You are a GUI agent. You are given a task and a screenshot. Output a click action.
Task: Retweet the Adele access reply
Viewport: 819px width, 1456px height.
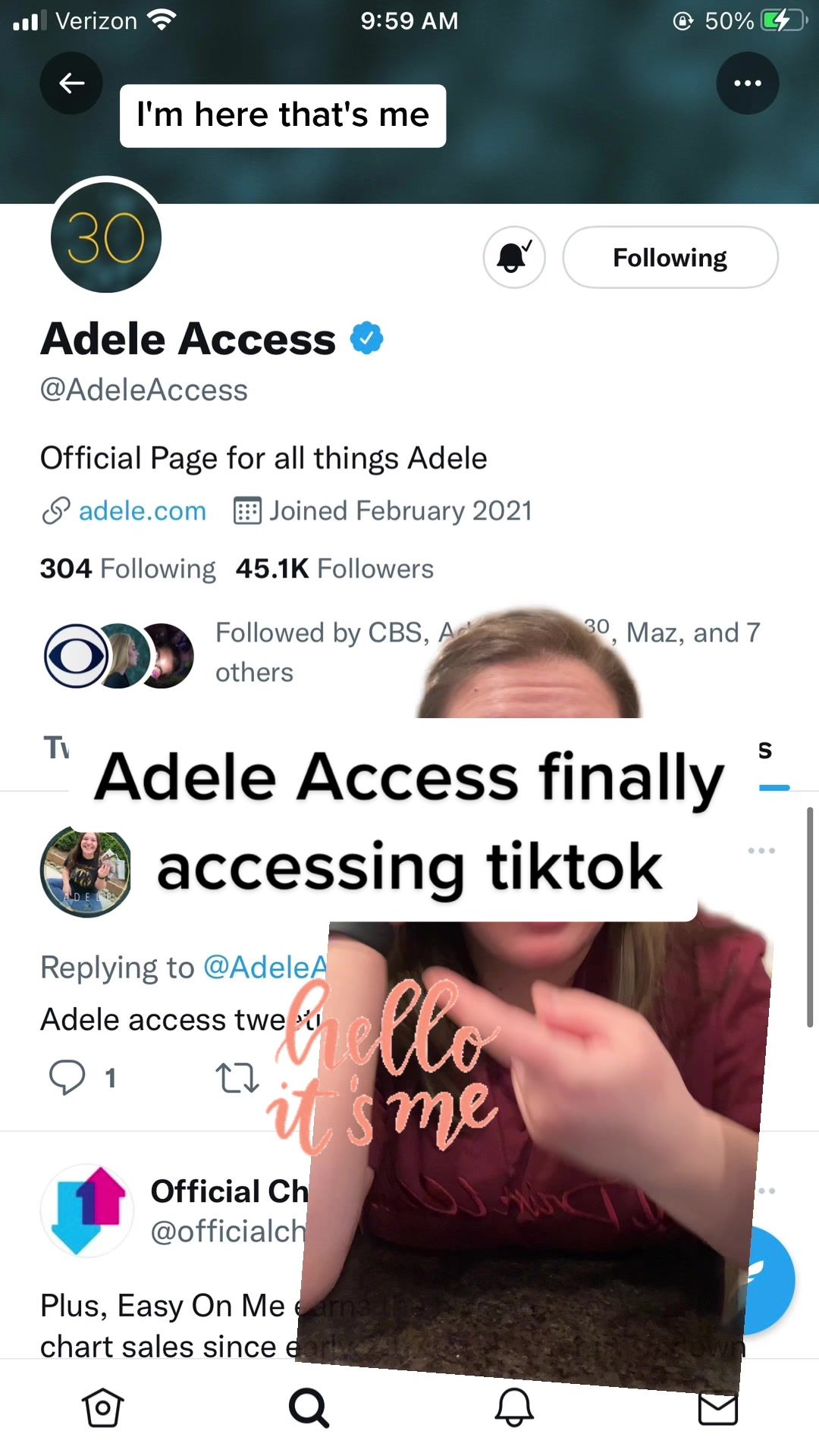coord(237,1078)
